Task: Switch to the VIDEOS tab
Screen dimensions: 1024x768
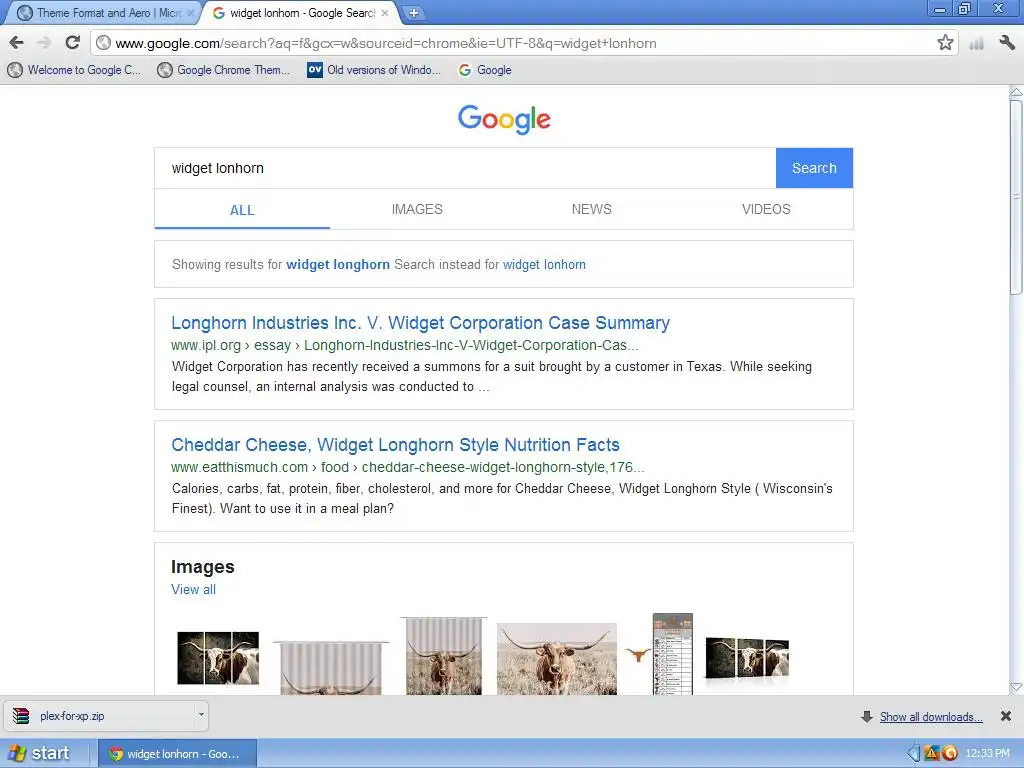Action: [765, 209]
